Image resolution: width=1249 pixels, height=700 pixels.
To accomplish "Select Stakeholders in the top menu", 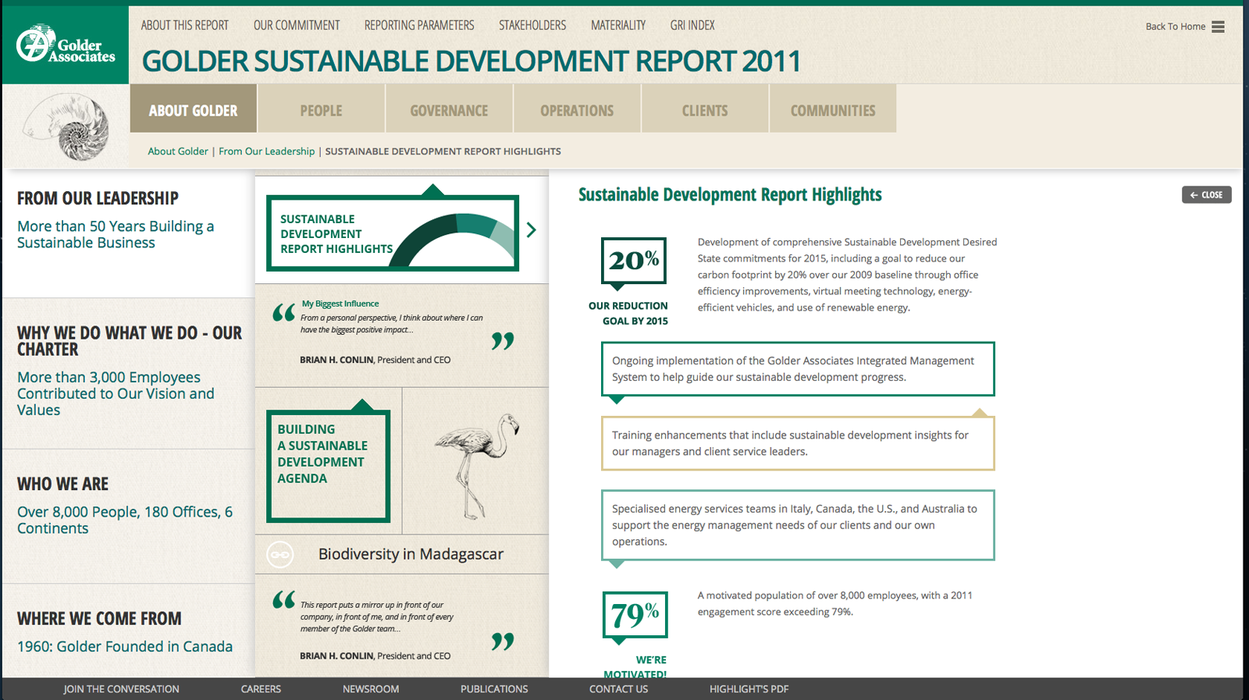I will 532,25.
